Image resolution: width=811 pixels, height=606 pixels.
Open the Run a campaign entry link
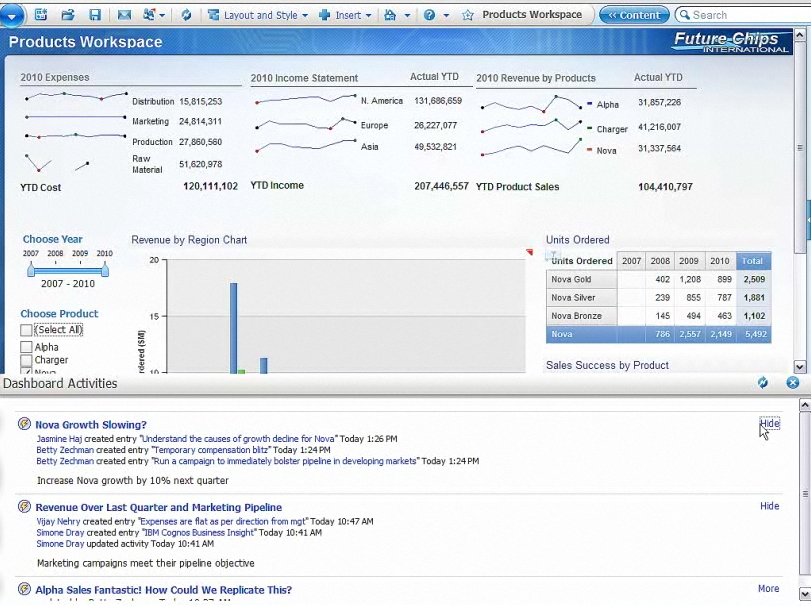(285, 461)
